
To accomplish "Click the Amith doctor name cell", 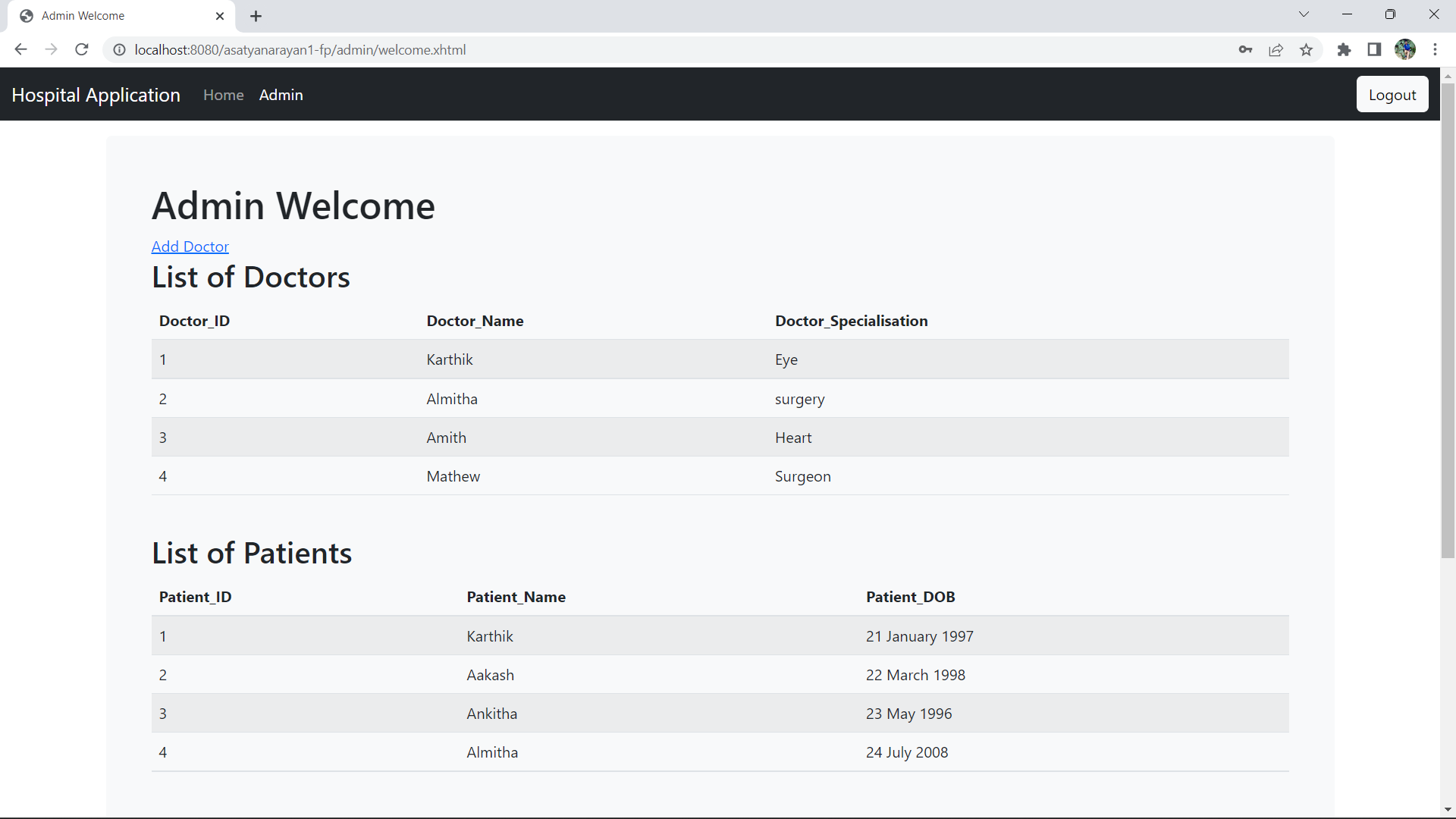I will (447, 438).
